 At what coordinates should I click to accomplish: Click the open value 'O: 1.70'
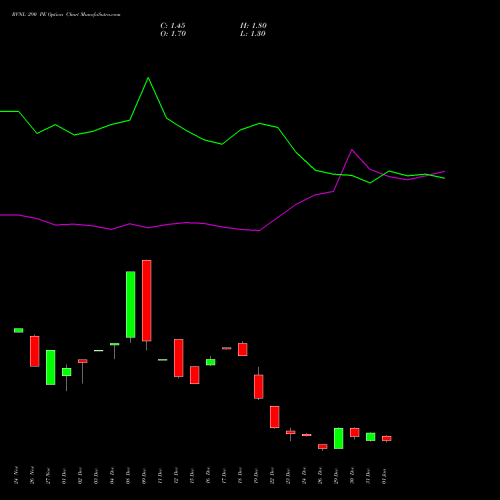click(173, 34)
